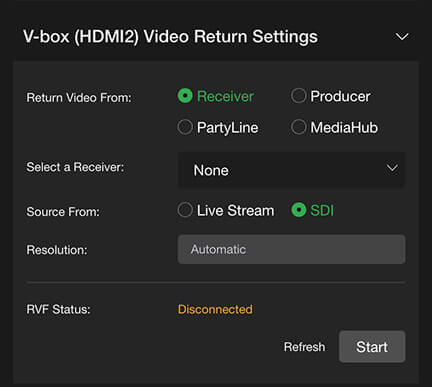
Task: Click the V-box (HDMI2) Video Return Settings title
Action: 170,36
